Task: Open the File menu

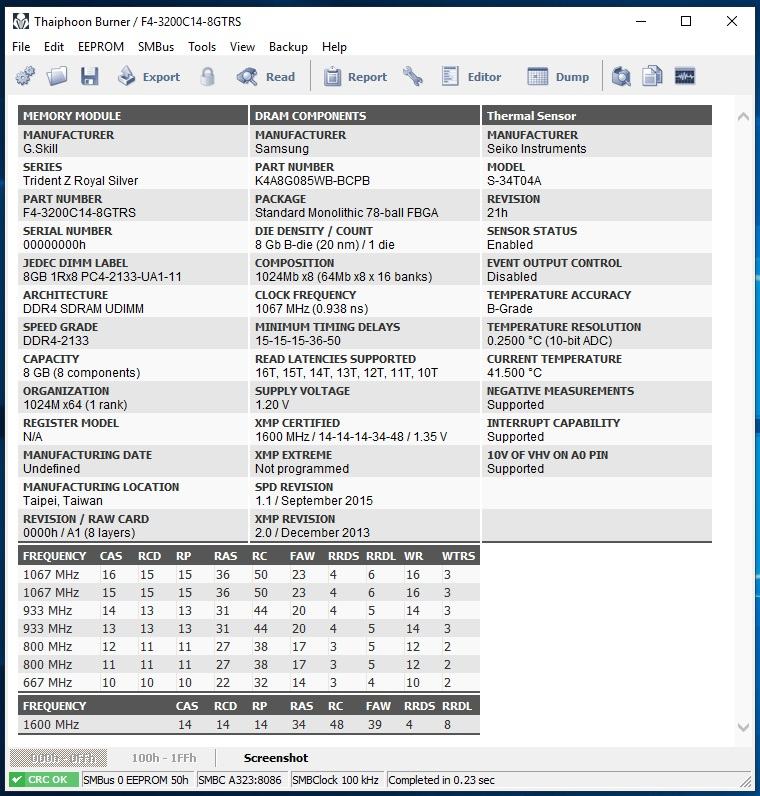Action: click(x=21, y=47)
